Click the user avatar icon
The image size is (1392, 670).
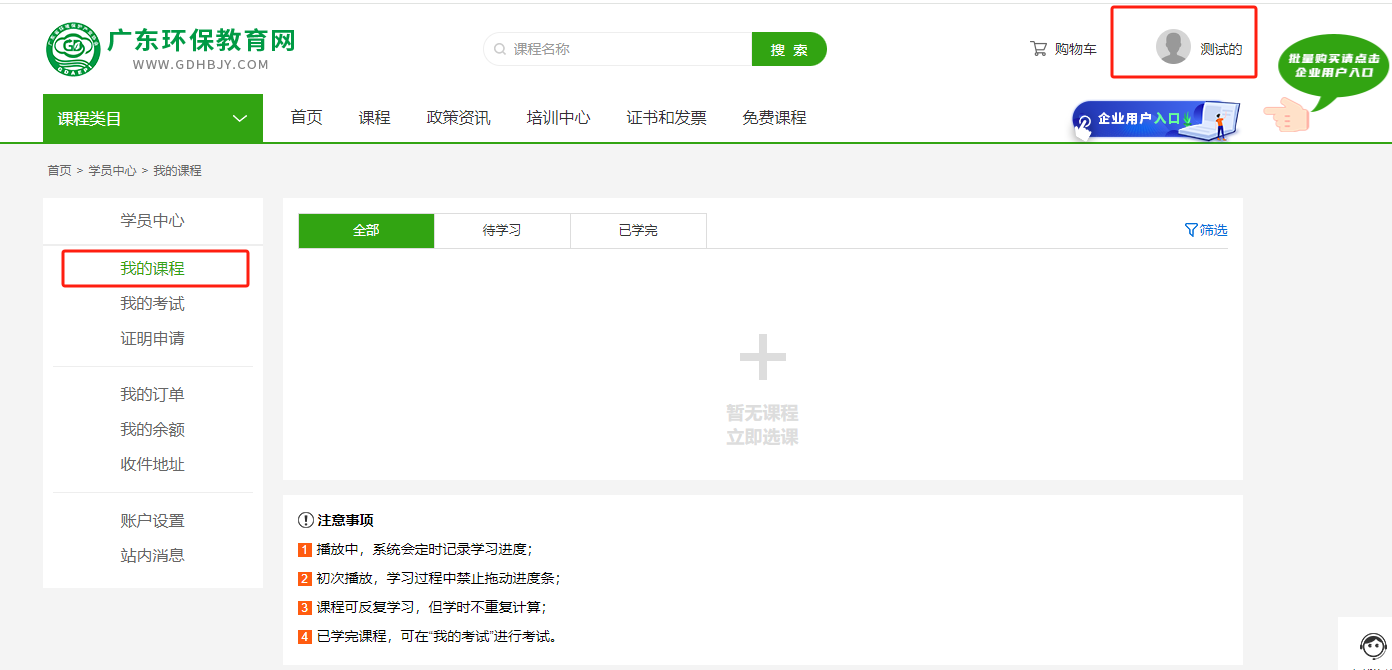pyautogui.click(x=1173, y=47)
